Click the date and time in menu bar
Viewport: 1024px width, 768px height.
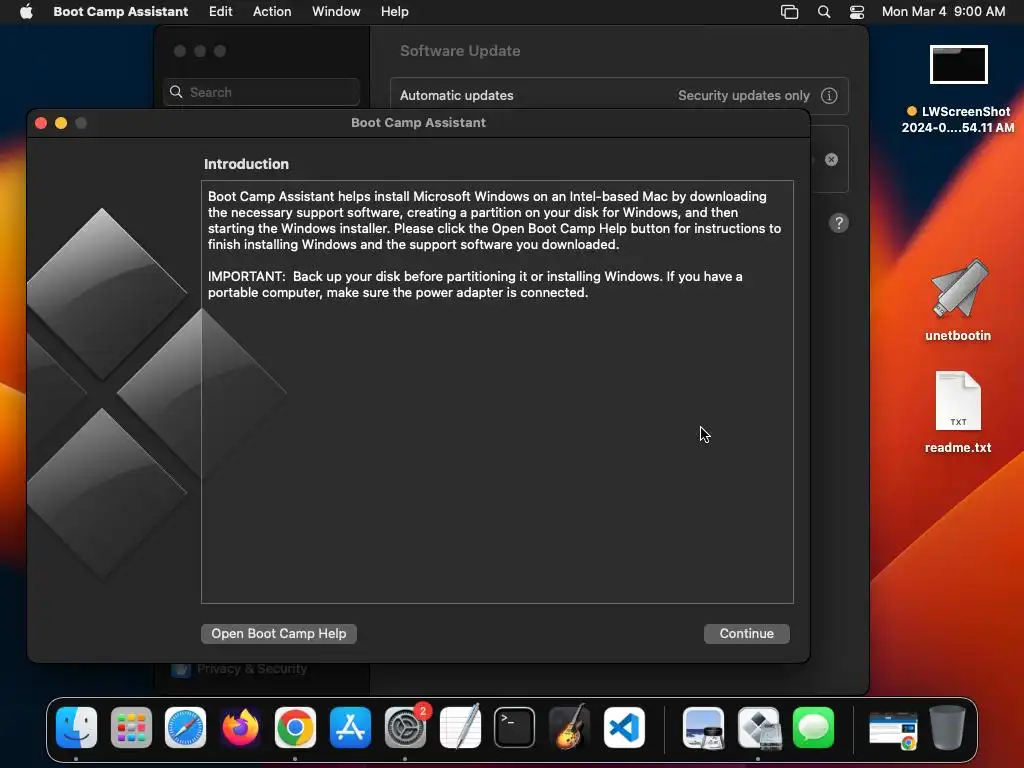(x=943, y=11)
